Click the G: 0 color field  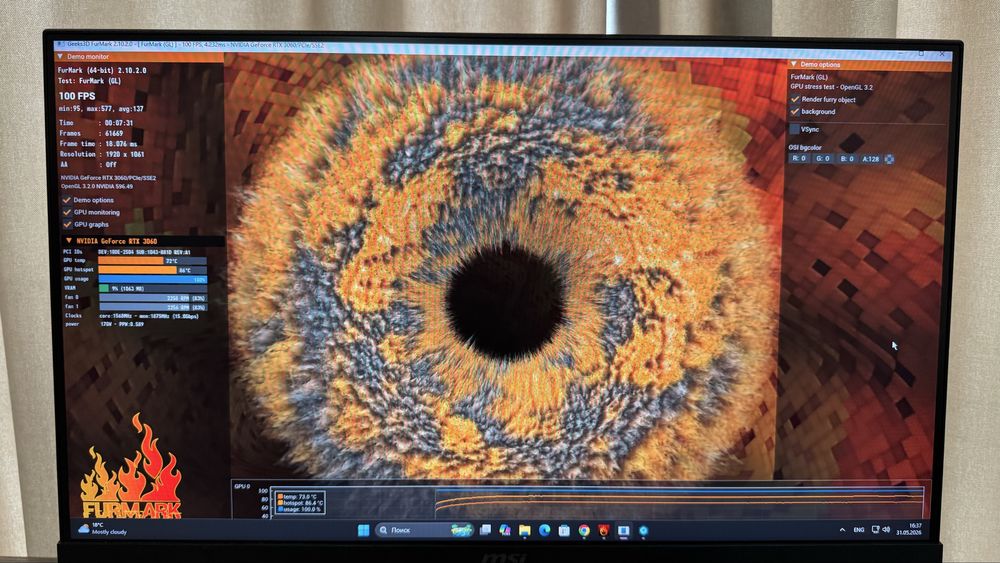pyautogui.click(x=823, y=159)
